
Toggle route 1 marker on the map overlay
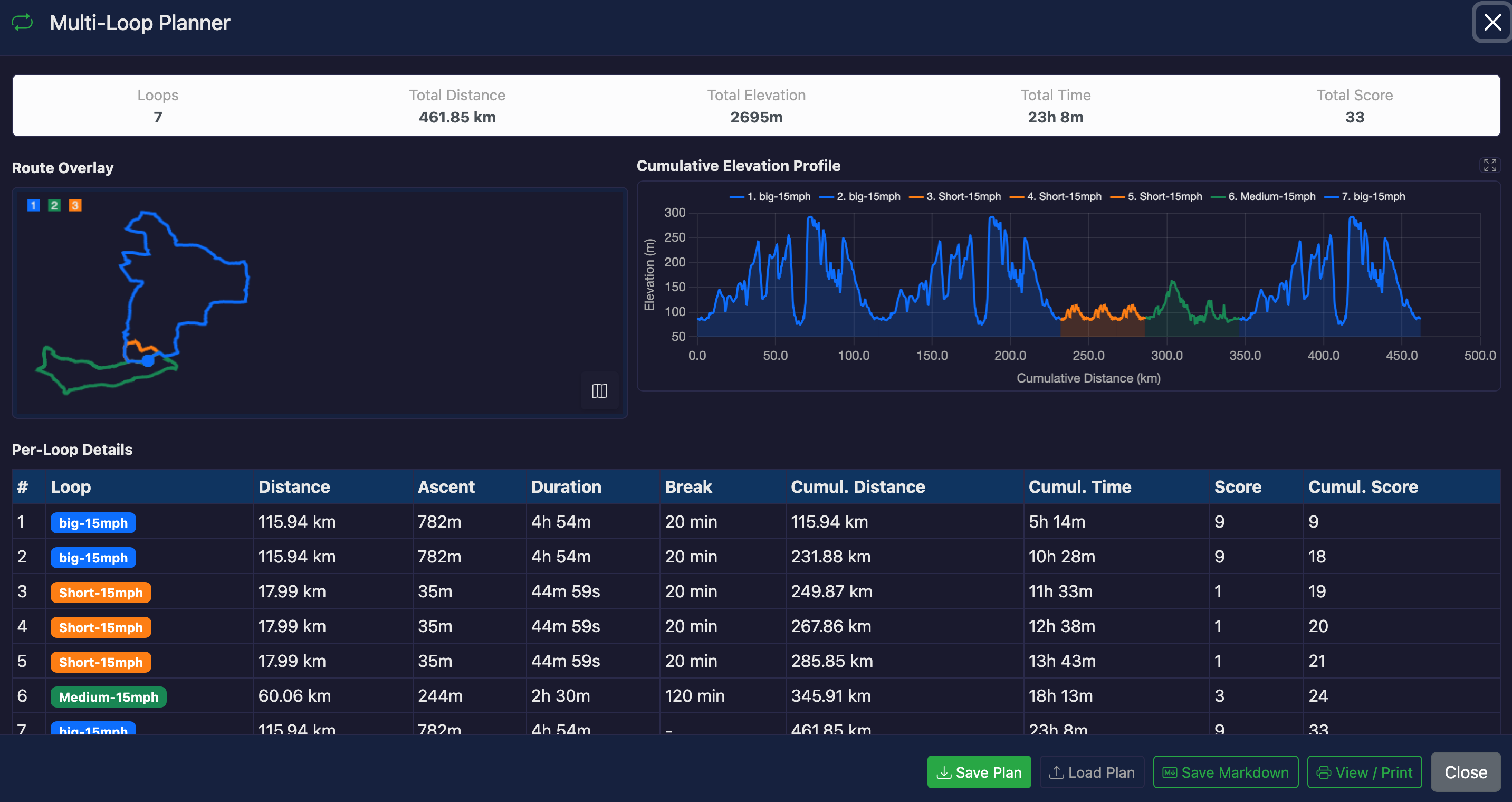pyautogui.click(x=33, y=205)
